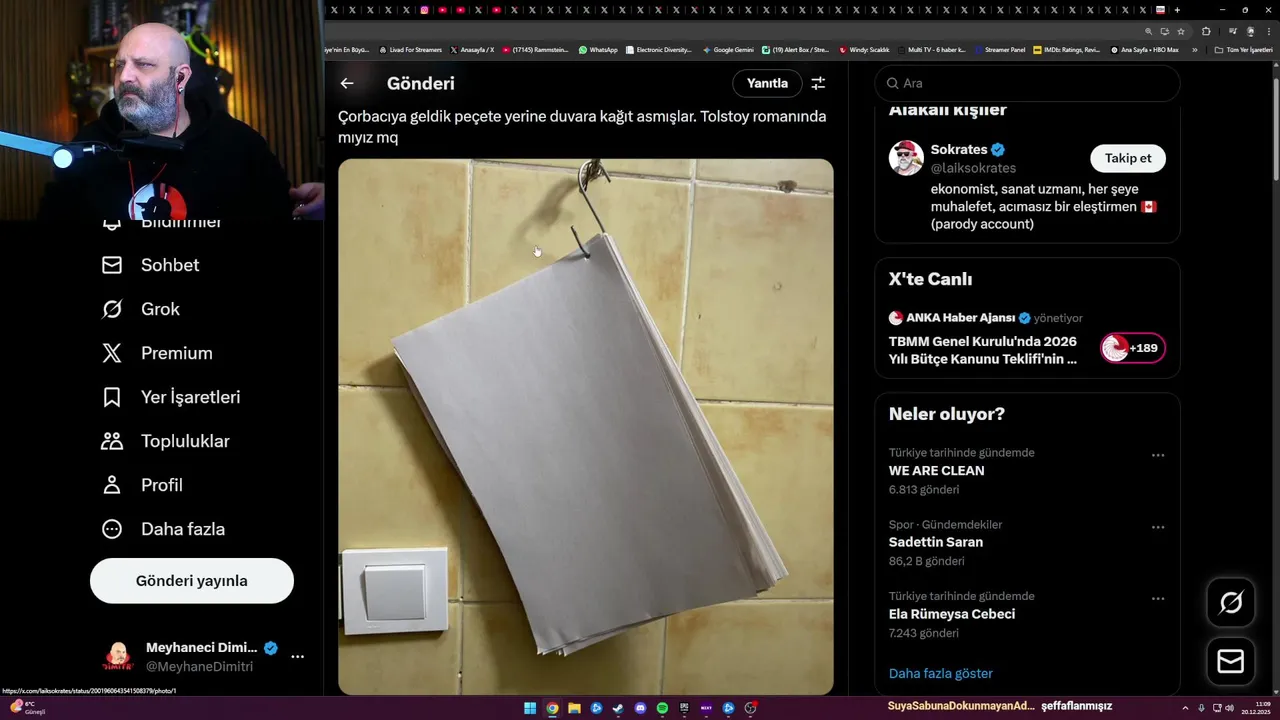Viewport: 1280px width, 720px height.
Task: Open Profil person icon in sidebar
Action: (x=112, y=485)
